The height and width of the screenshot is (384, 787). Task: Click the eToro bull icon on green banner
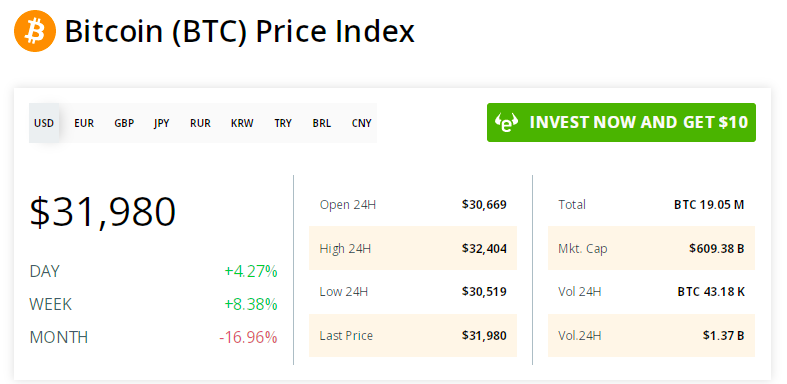(506, 122)
